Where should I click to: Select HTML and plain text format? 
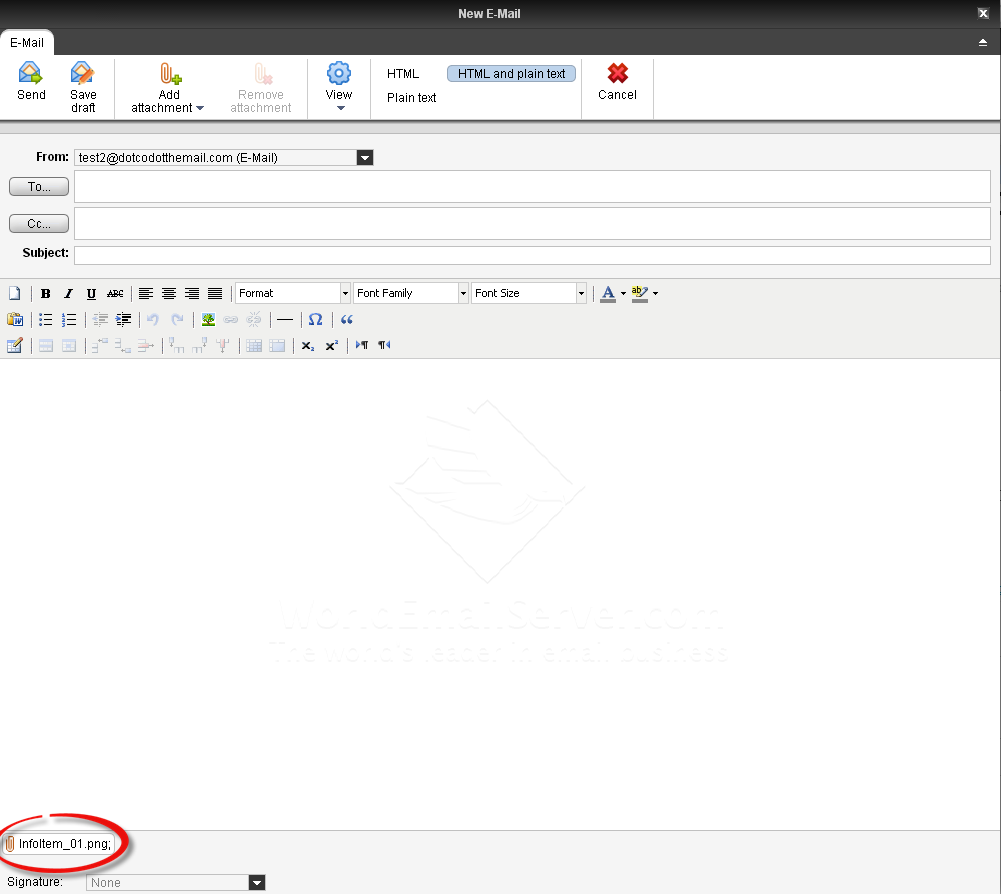[511, 73]
